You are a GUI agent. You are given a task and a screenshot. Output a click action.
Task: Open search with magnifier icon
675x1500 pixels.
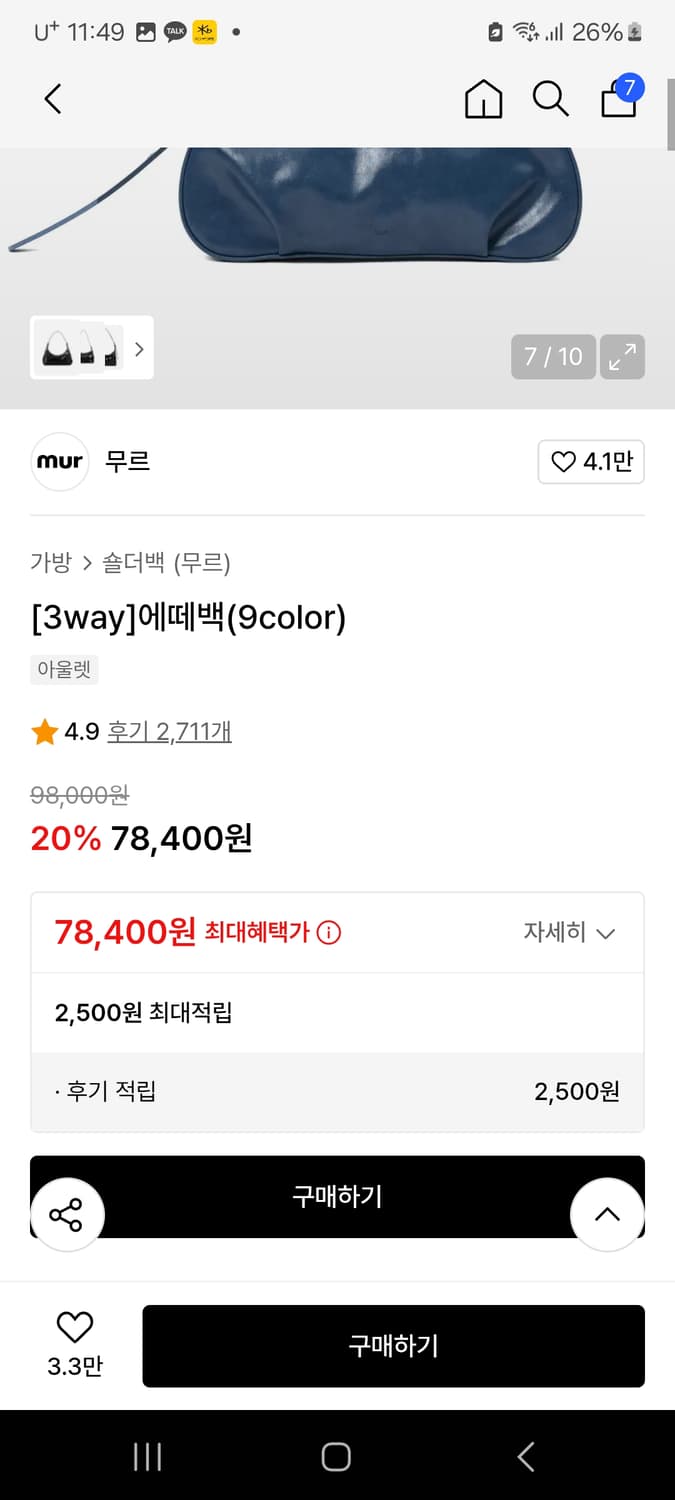pos(550,99)
